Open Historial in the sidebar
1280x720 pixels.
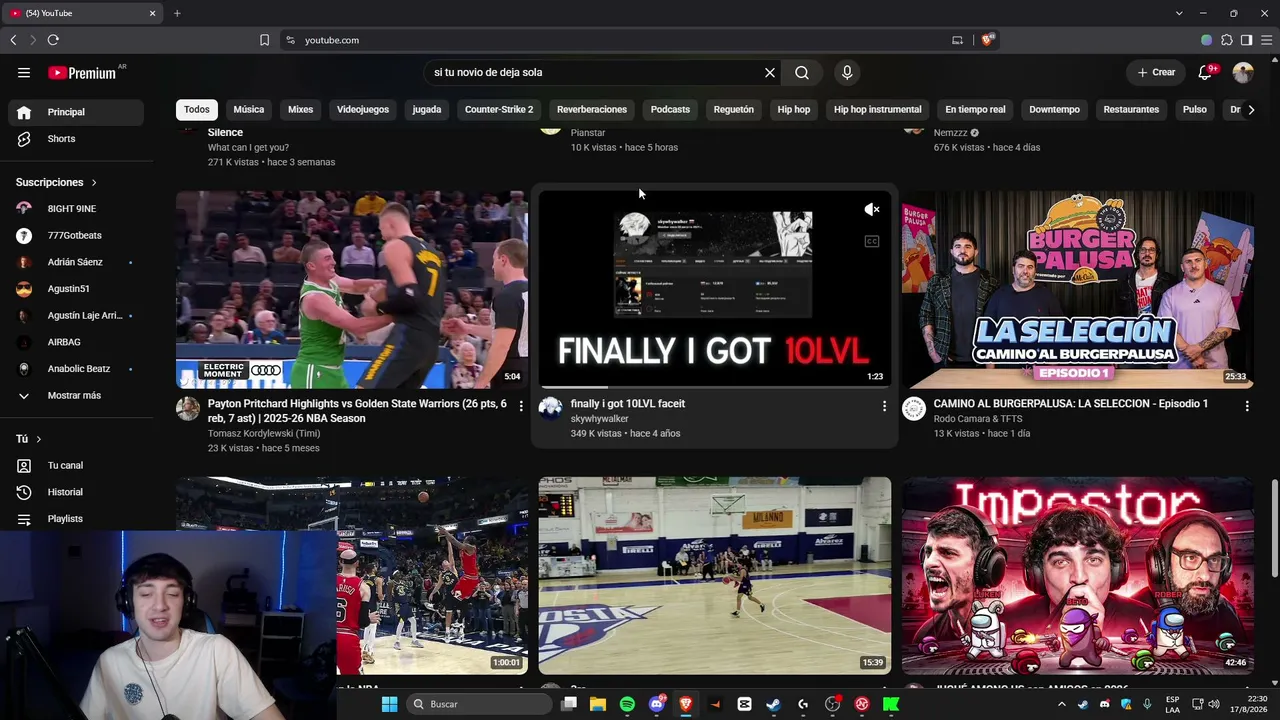[76, 492]
